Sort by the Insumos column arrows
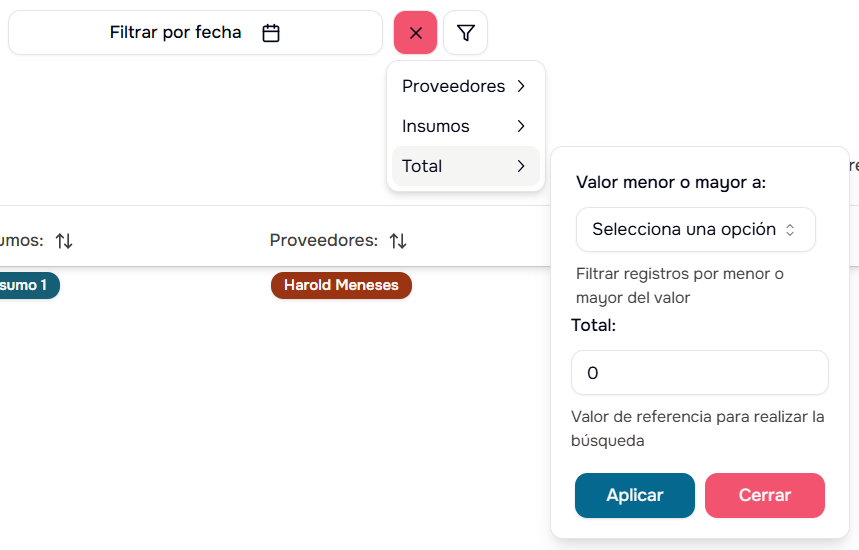 (x=64, y=241)
